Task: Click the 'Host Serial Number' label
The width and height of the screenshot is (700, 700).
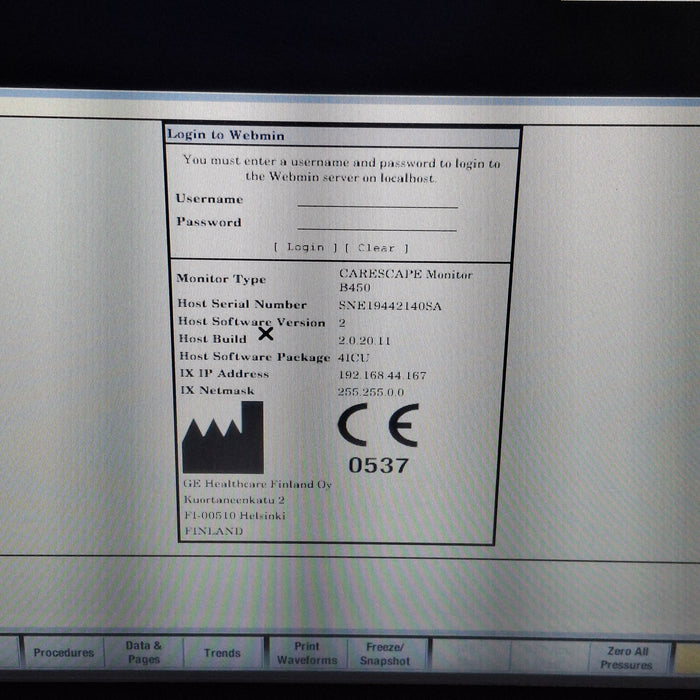Action: [242, 304]
